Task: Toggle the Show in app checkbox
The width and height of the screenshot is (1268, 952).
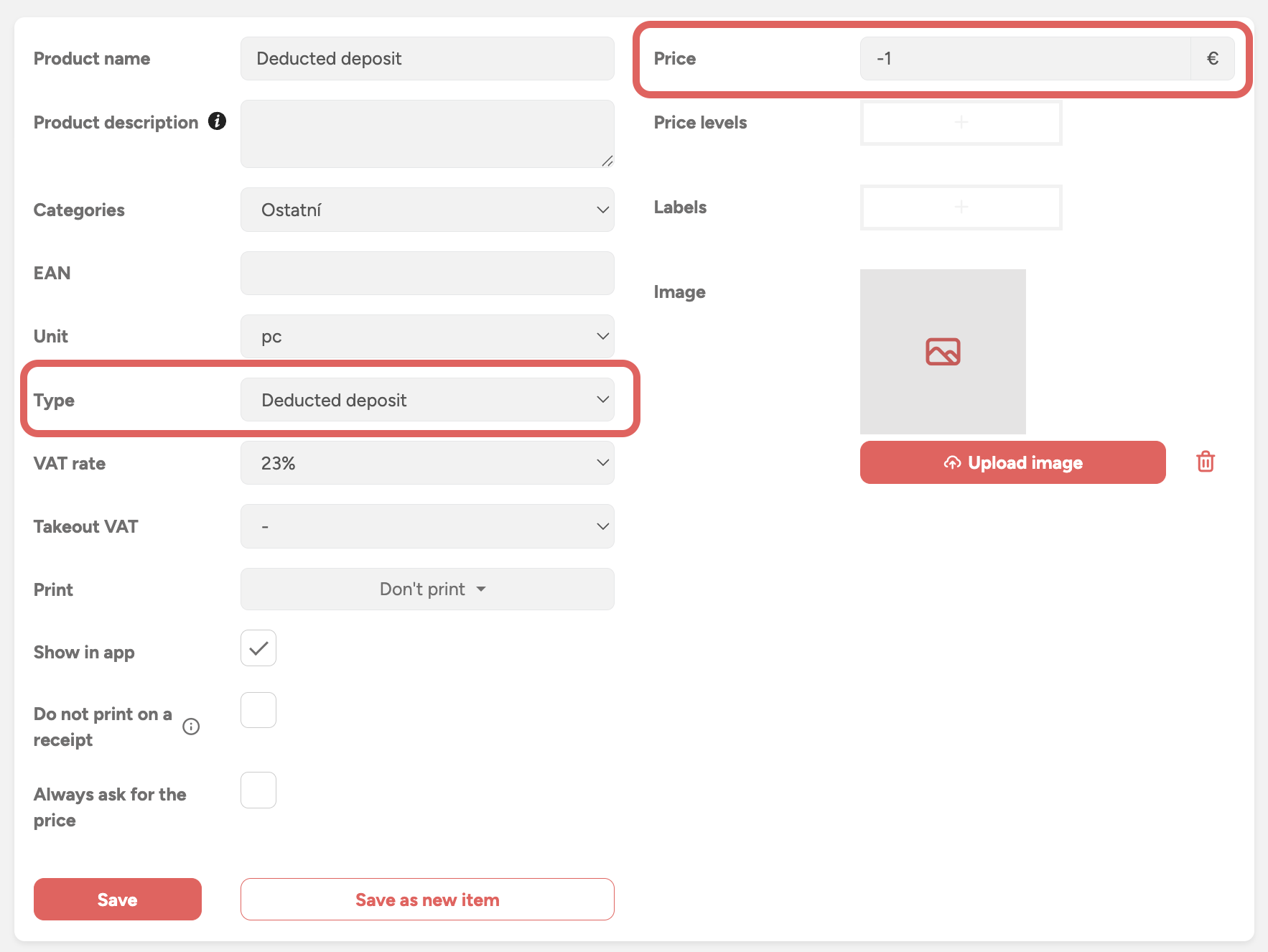Action: [x=258, y=648]
